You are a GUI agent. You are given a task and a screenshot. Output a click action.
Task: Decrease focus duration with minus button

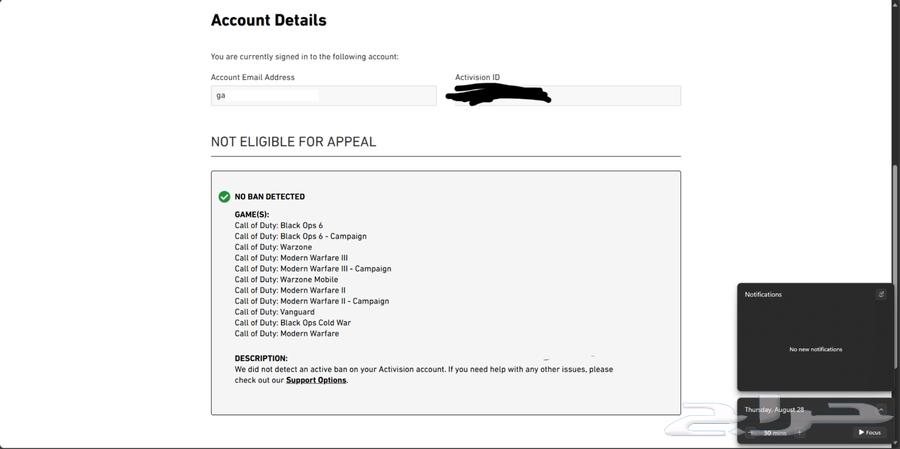(x=752, y=433)
